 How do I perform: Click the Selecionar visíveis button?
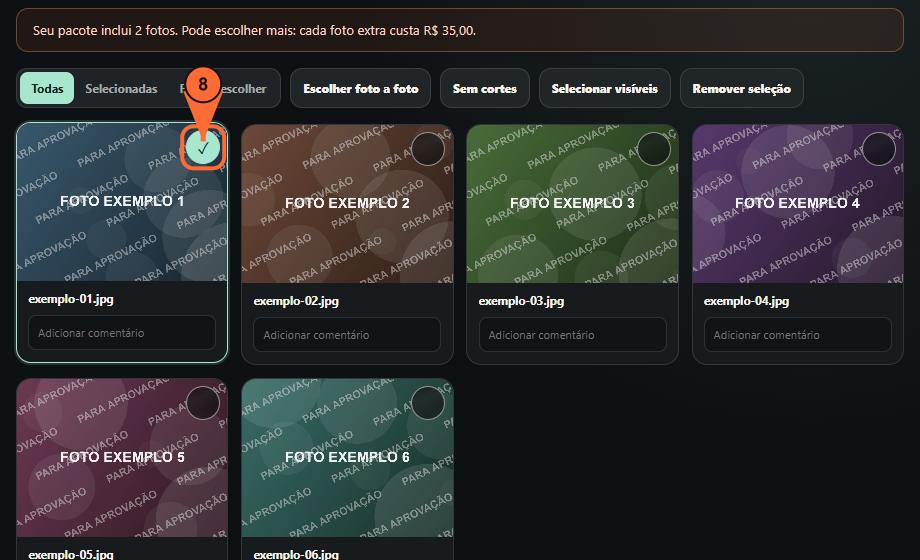pos(604,89)
